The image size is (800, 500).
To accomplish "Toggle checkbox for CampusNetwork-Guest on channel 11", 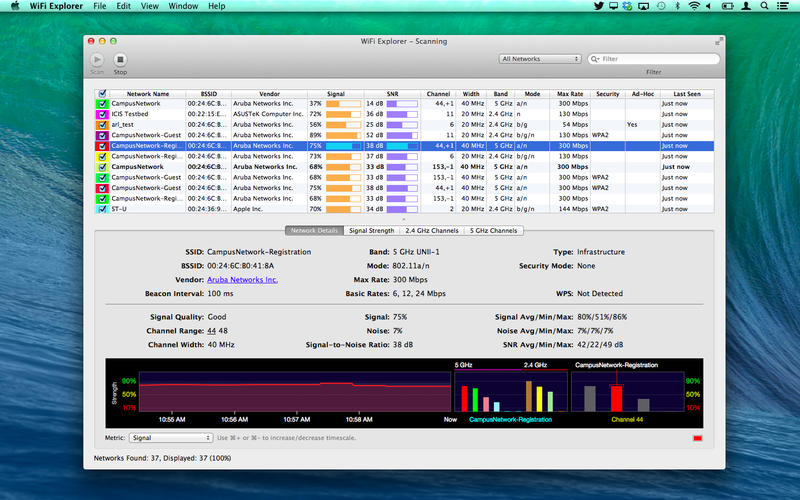I will click(102, 135).
